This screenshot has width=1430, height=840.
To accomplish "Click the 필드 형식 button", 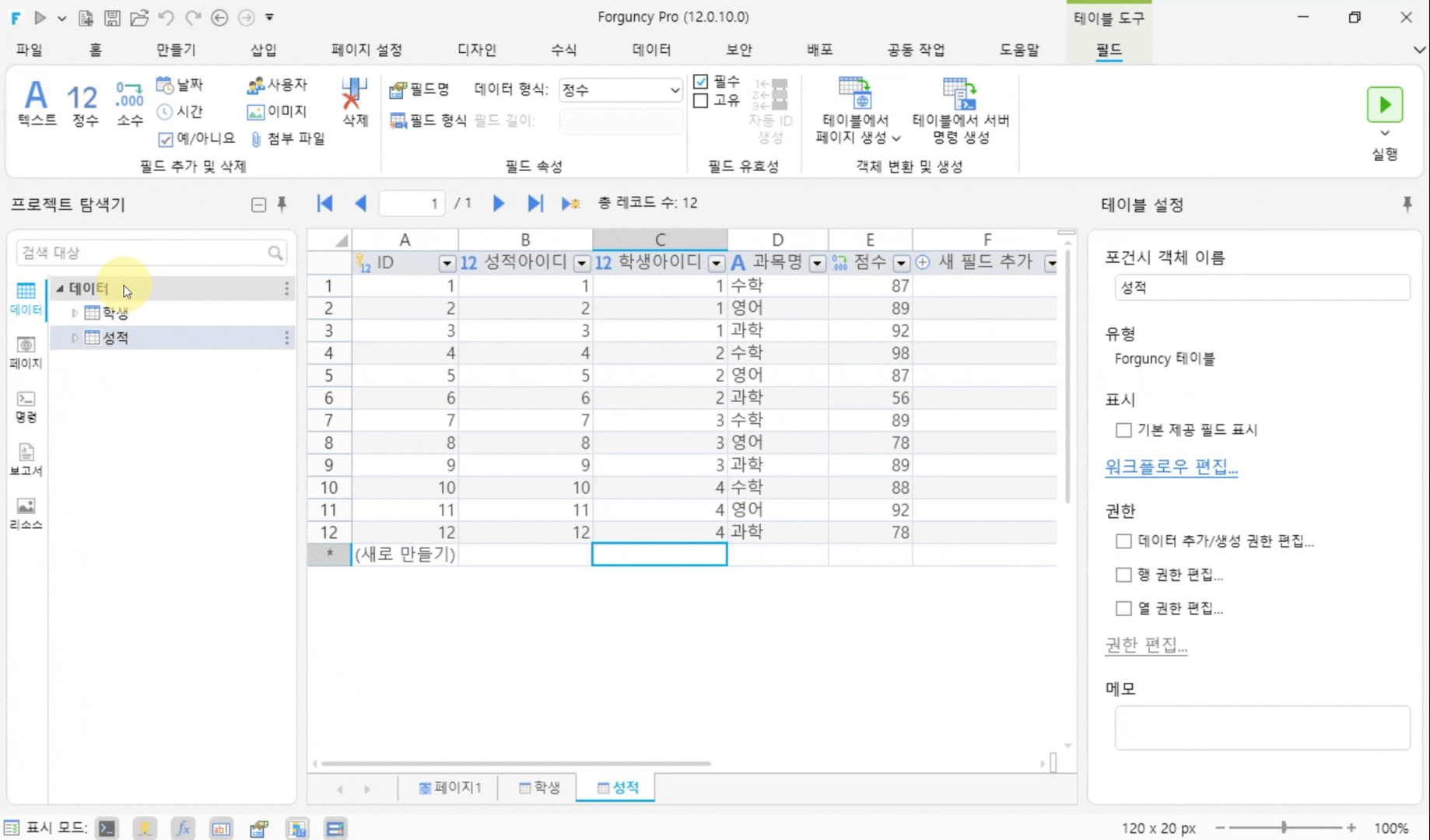I will click(x=428, y=121).
